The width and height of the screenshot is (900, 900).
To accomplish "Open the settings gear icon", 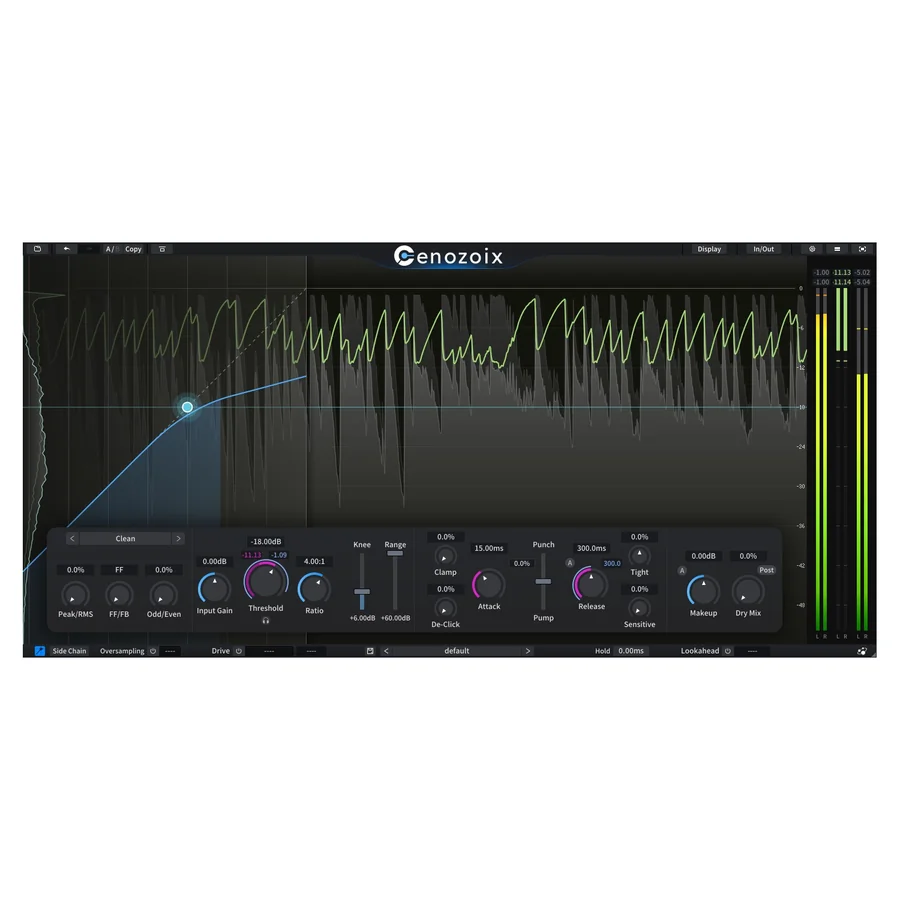I will [x=812, y=249].
